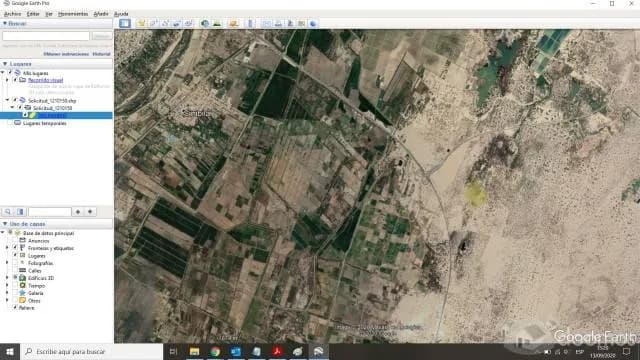Collapse the Solicitud_1210158.shp node
640x360 pixels.
[7, 100]
